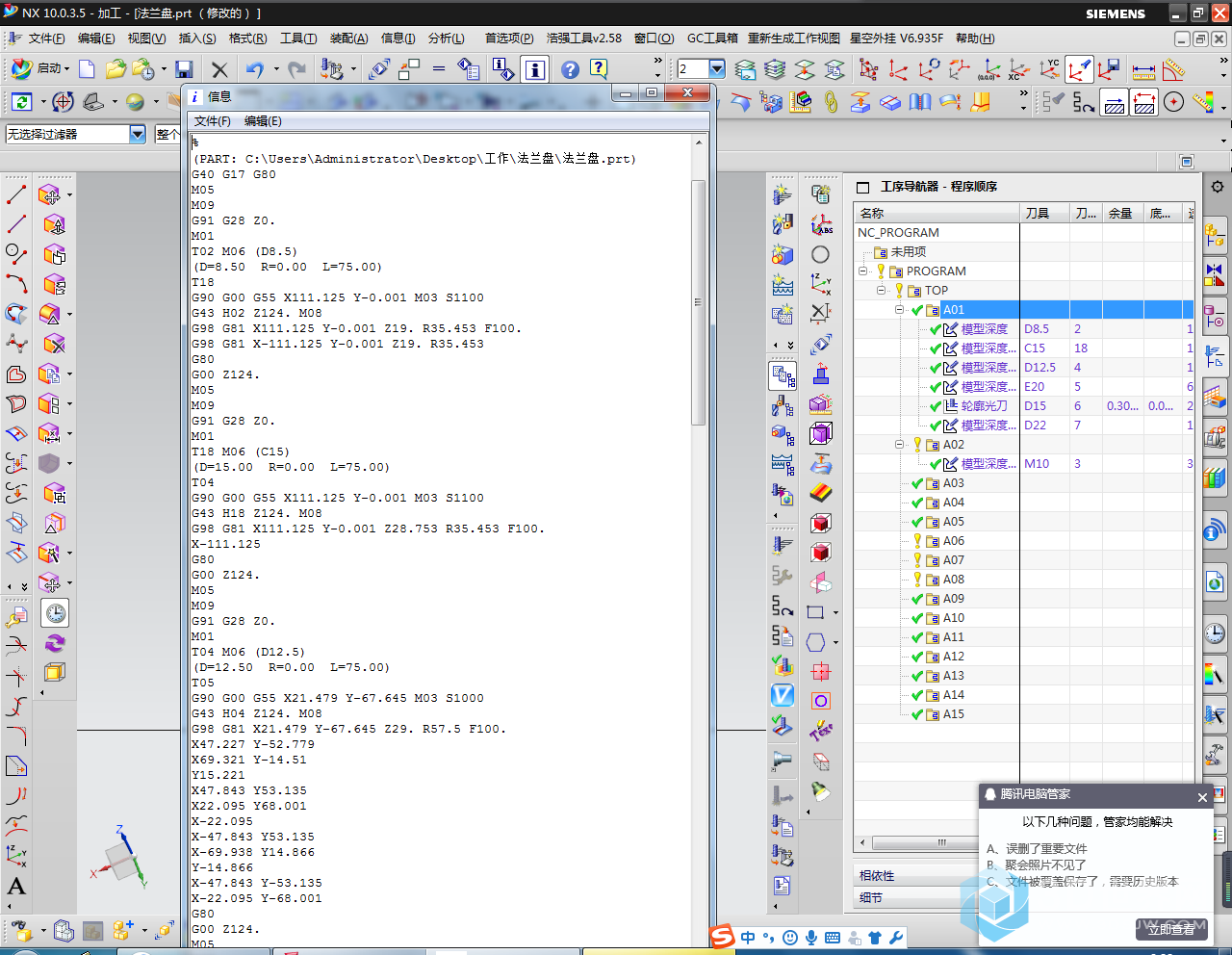Screen dimensions: 1232x955
Task: Collapse the A01 program group
Action: (x=900, y=309)
